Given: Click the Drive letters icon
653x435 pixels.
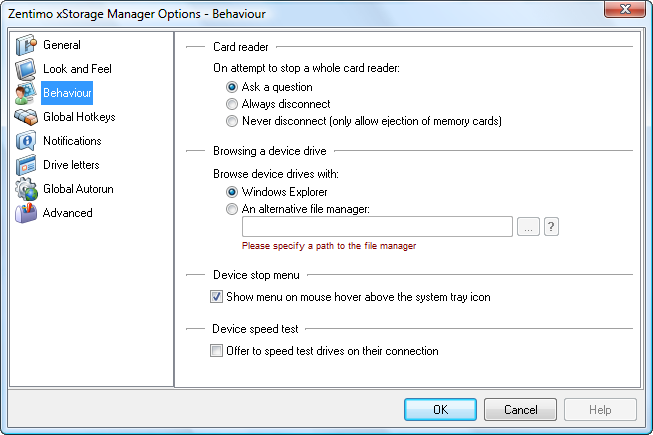Looking at the screenshot, I should [26, 165].
